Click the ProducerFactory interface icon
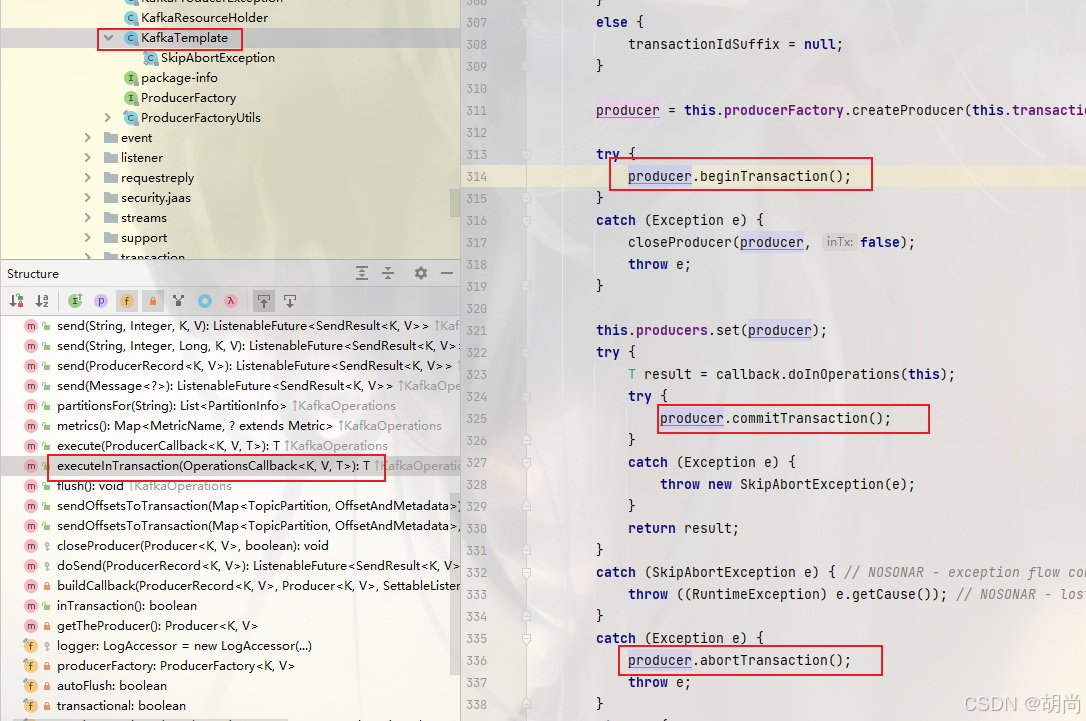Viewport: 1086px width, 721px height. tap(131, 98)
